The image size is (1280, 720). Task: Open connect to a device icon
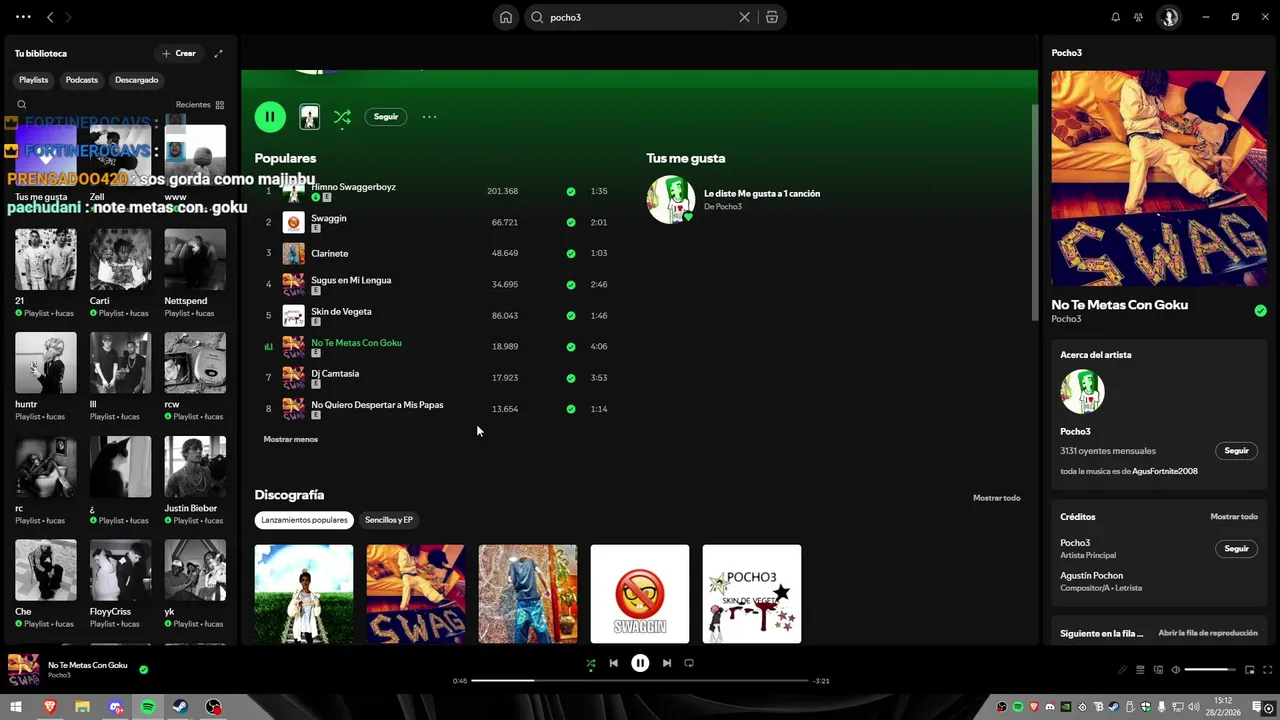click(x=1158, y=670)
